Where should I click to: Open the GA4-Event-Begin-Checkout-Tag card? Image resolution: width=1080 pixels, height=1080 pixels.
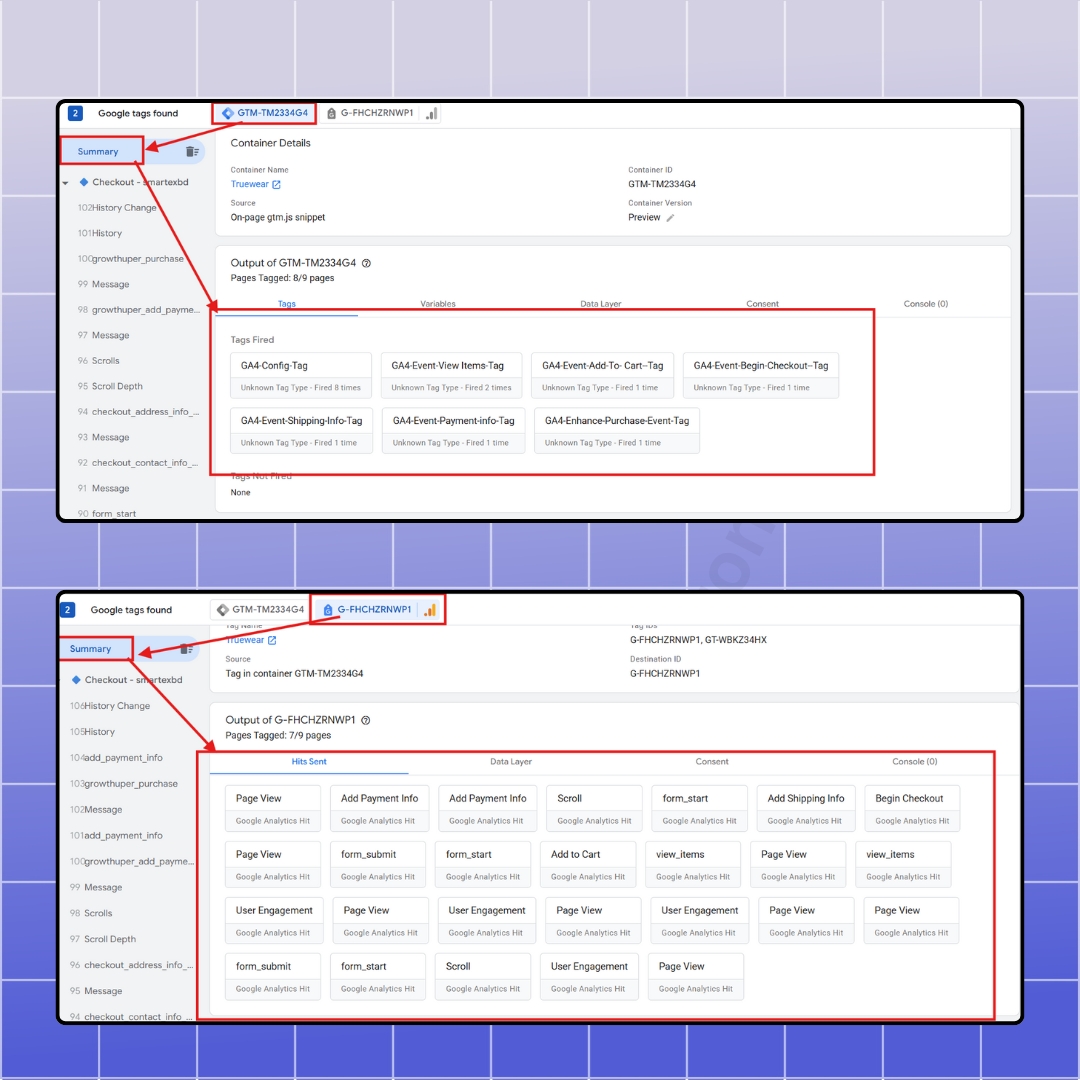(761, 375)
